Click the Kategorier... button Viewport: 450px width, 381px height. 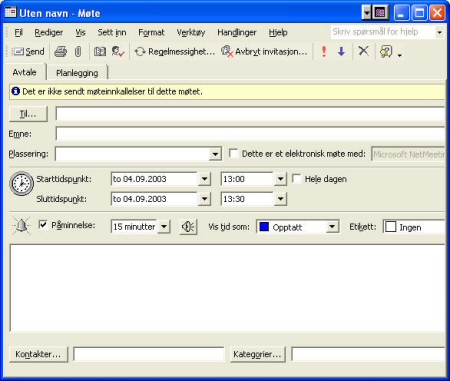pos(257,354)
